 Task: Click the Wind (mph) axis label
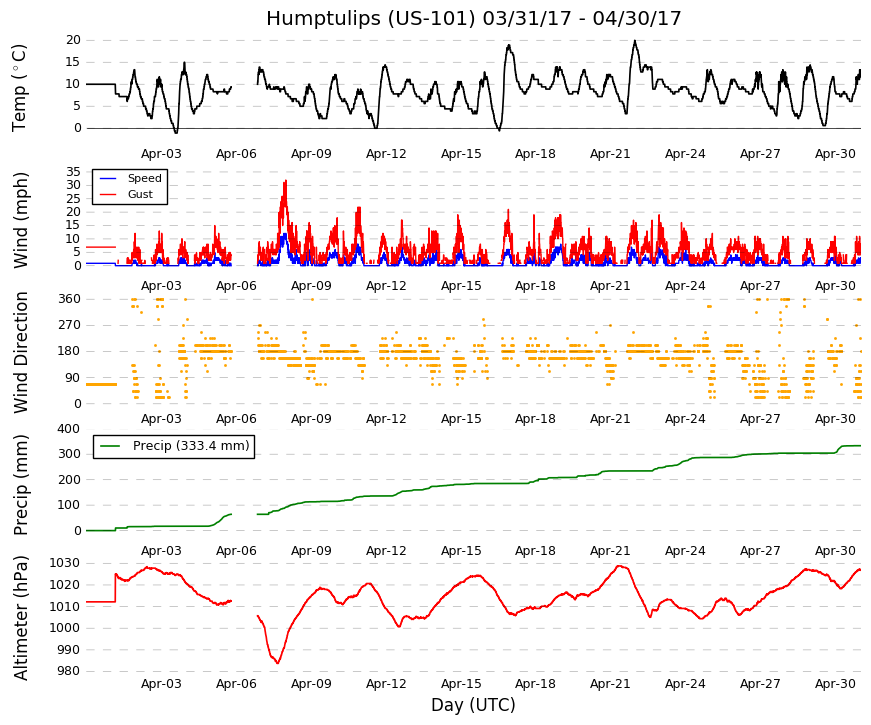click(x=20, y=220)
